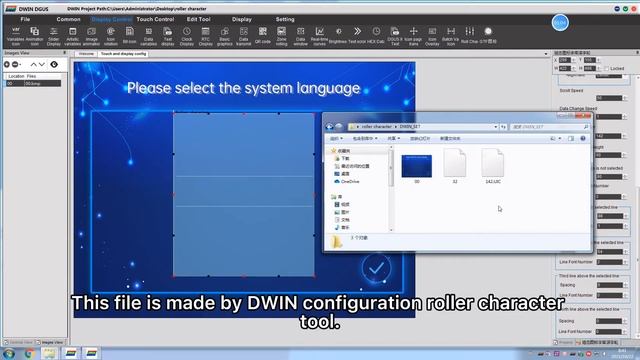
Task: Select the Batch Var Icon tool
Action: tap(451, 36)
